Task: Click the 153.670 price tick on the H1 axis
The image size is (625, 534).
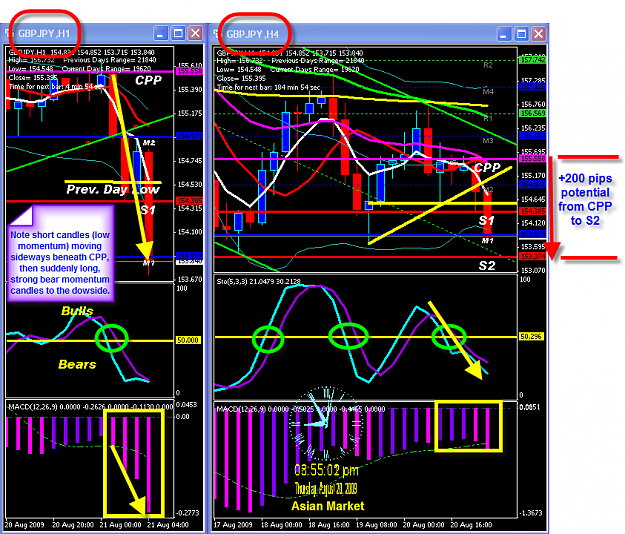Action: pyautogui.click(x=190, y=279)
